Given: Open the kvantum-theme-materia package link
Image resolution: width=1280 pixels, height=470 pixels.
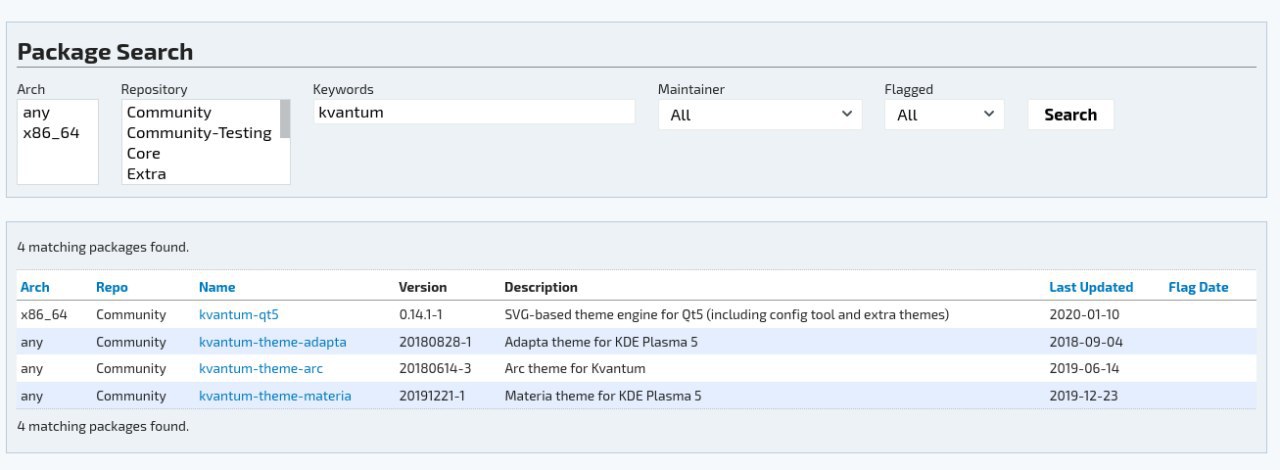Looking at the screenshot, I should coord(275,395).
